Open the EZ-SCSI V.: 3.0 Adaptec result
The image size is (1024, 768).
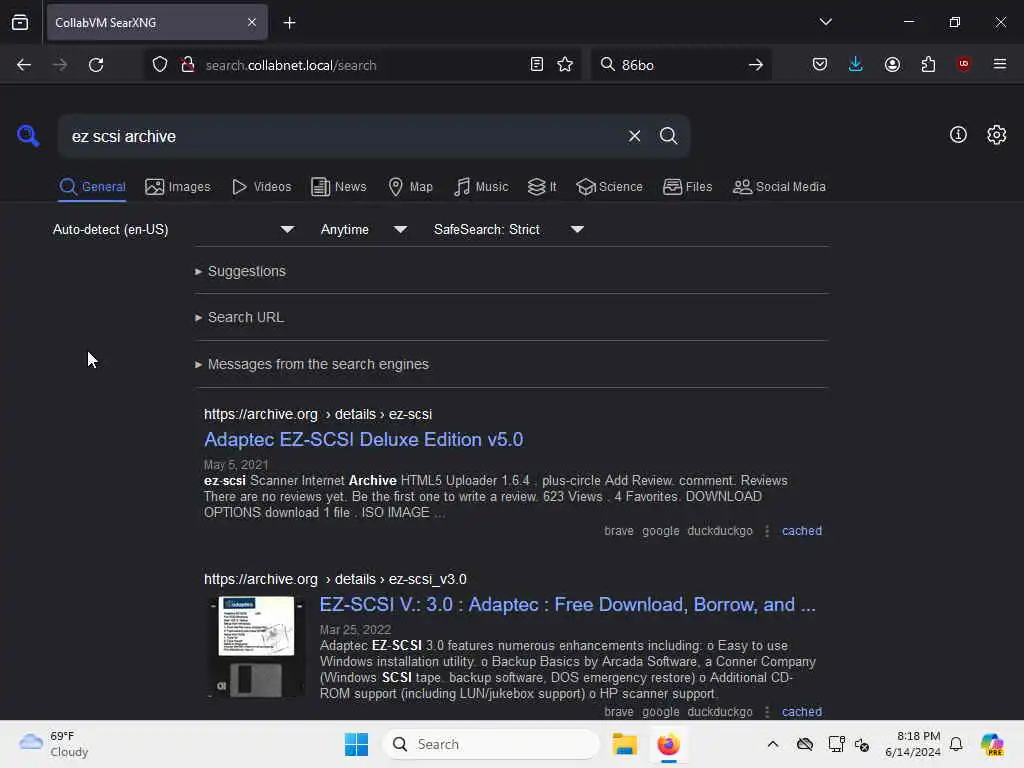point(568,605)
